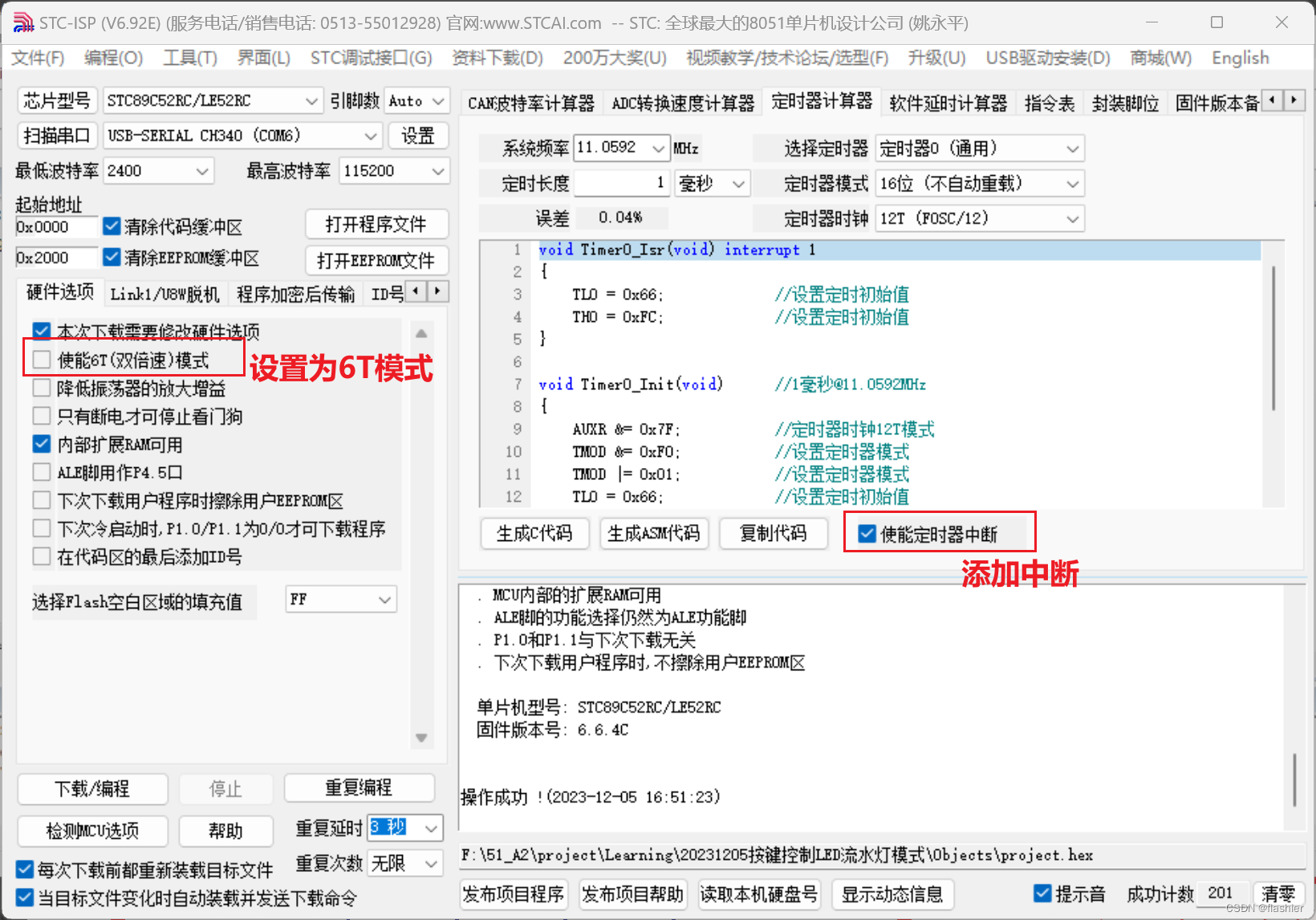The image size is (1316, 920).
Task: Click hardware options list scroll-up arrow
Action: coord(421,332)
